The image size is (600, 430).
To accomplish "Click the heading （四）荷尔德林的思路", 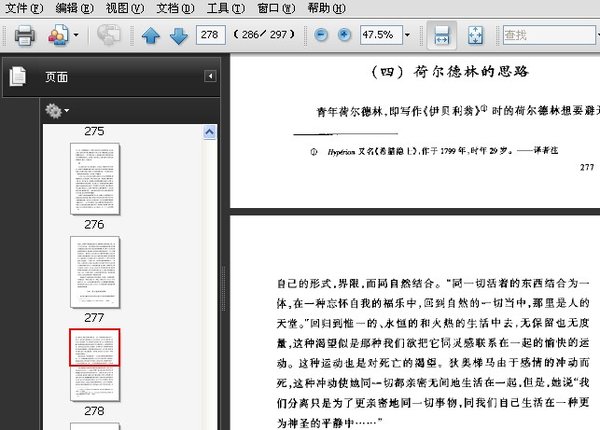I will [x=450, y=72].
